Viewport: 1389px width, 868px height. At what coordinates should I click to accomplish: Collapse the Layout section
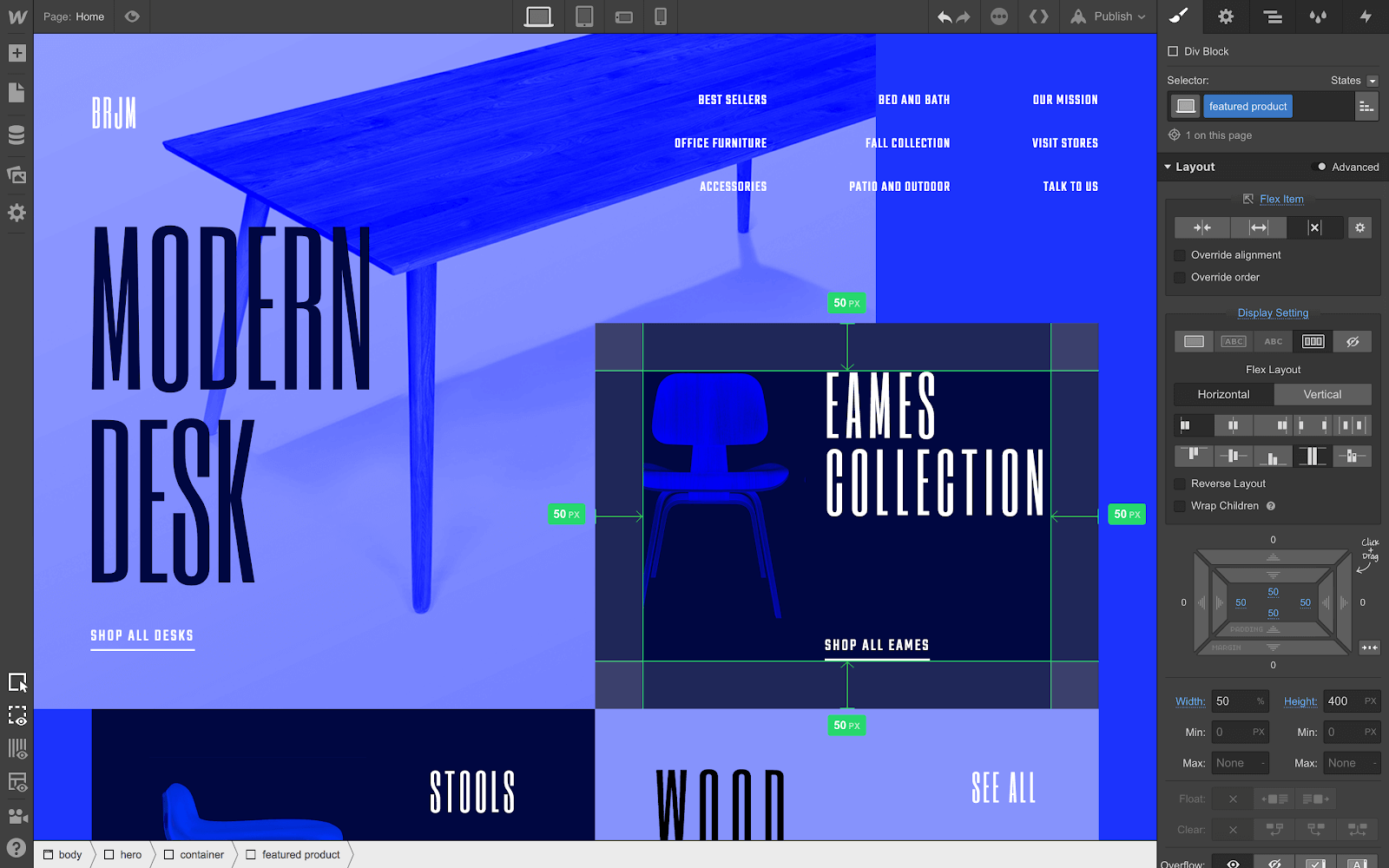[1168, 167]
